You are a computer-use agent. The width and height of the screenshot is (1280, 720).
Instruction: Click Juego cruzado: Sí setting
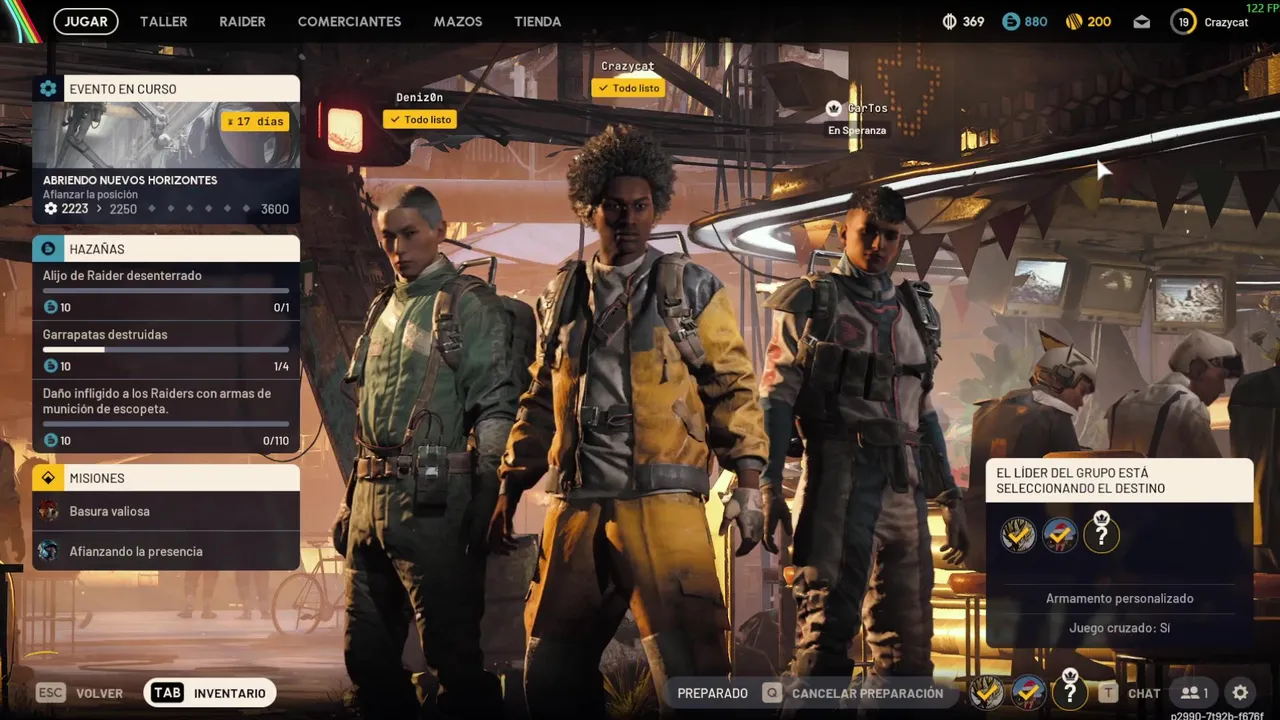coord(1120,628)
